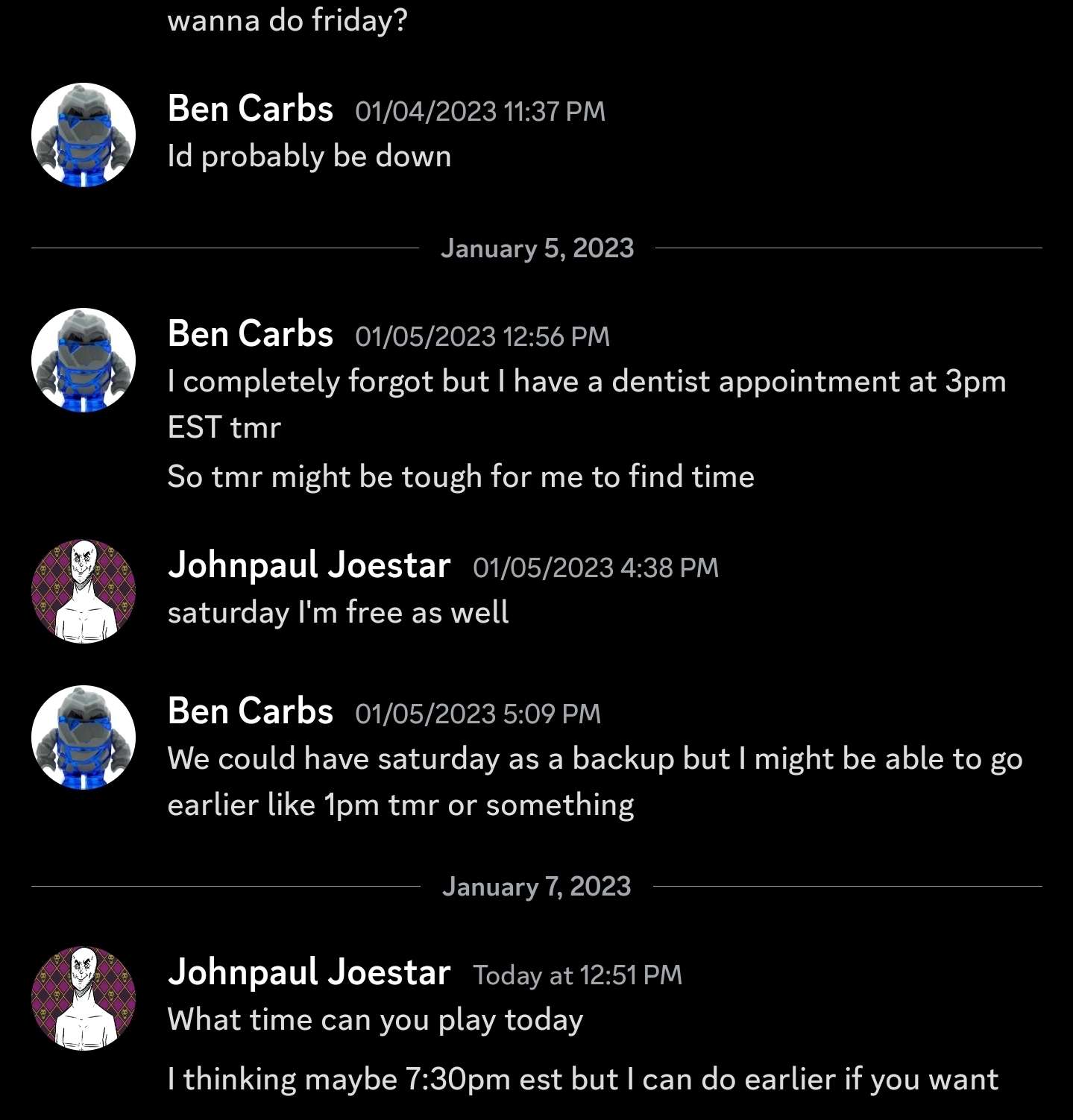The height and width of the screenshot is (1120, 1073).
Task: Select the message "Id probably be down"
Action: (x=309, y=156)
